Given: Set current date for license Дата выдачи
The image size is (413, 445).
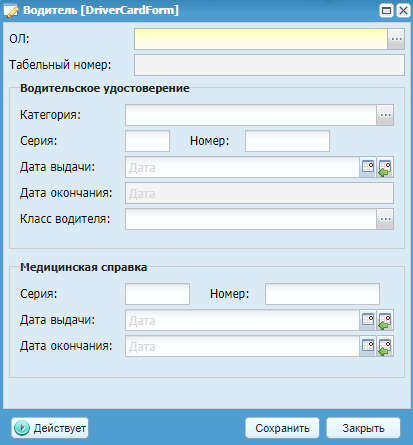Looking at the screenshot, I should click(385, 167).
